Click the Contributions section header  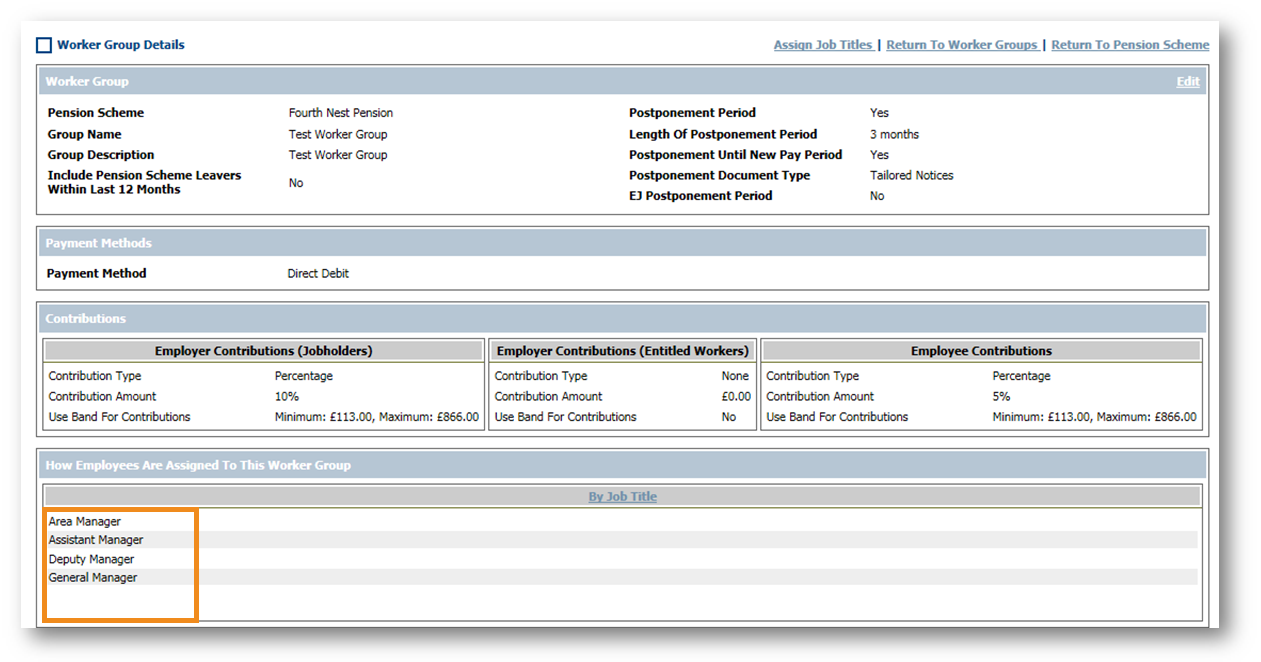click(86, 319)
